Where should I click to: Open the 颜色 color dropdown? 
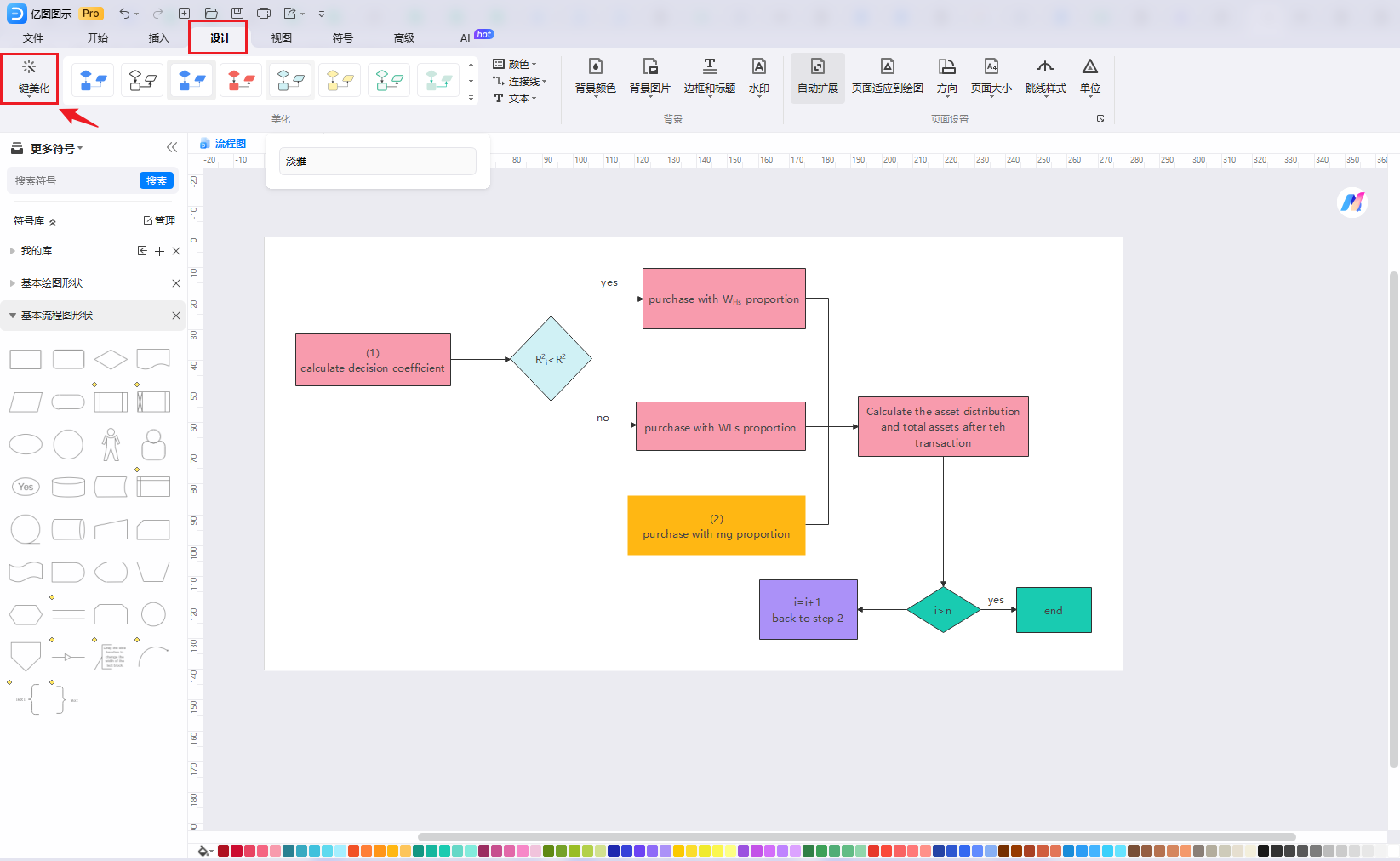point(516,64)
